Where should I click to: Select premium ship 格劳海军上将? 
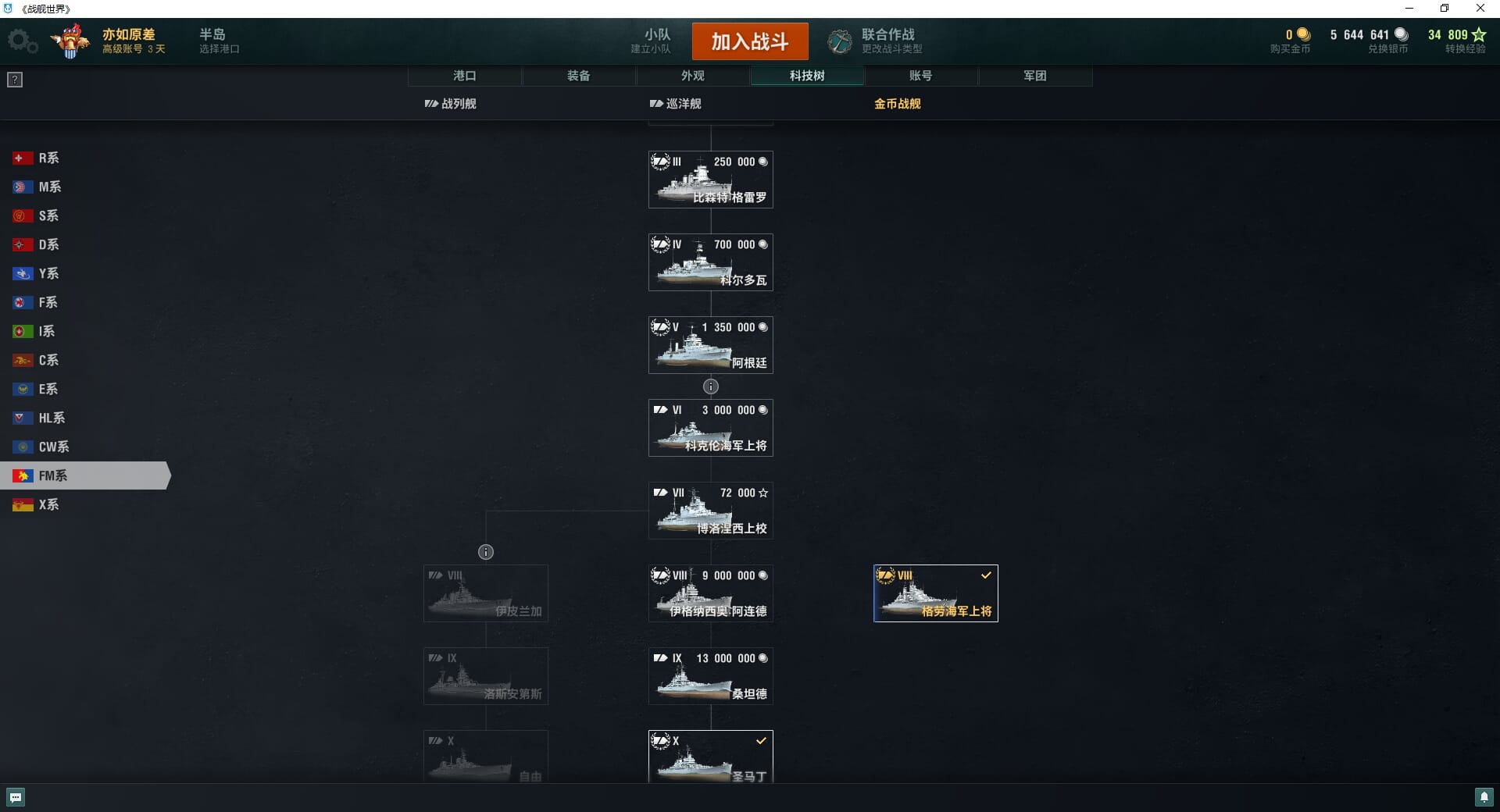(936, 593)
